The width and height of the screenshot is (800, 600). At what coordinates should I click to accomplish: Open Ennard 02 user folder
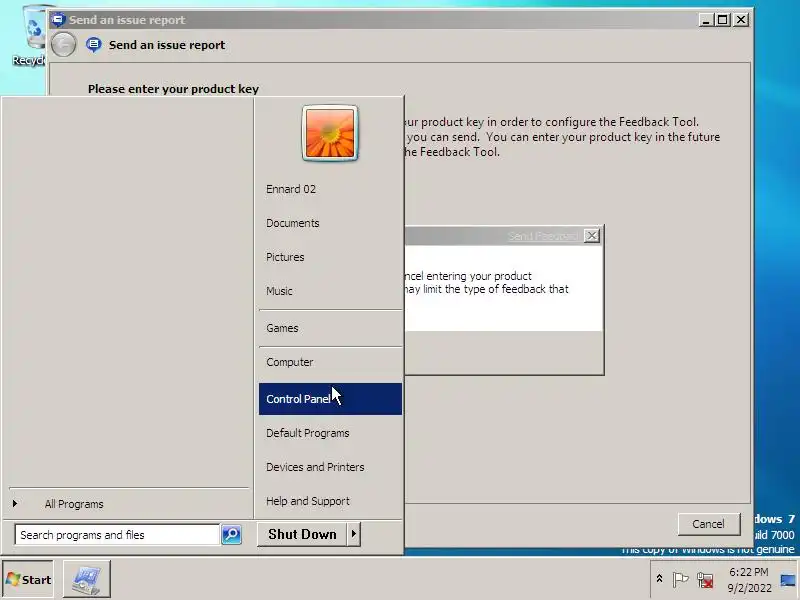click(x=330, y=189)
